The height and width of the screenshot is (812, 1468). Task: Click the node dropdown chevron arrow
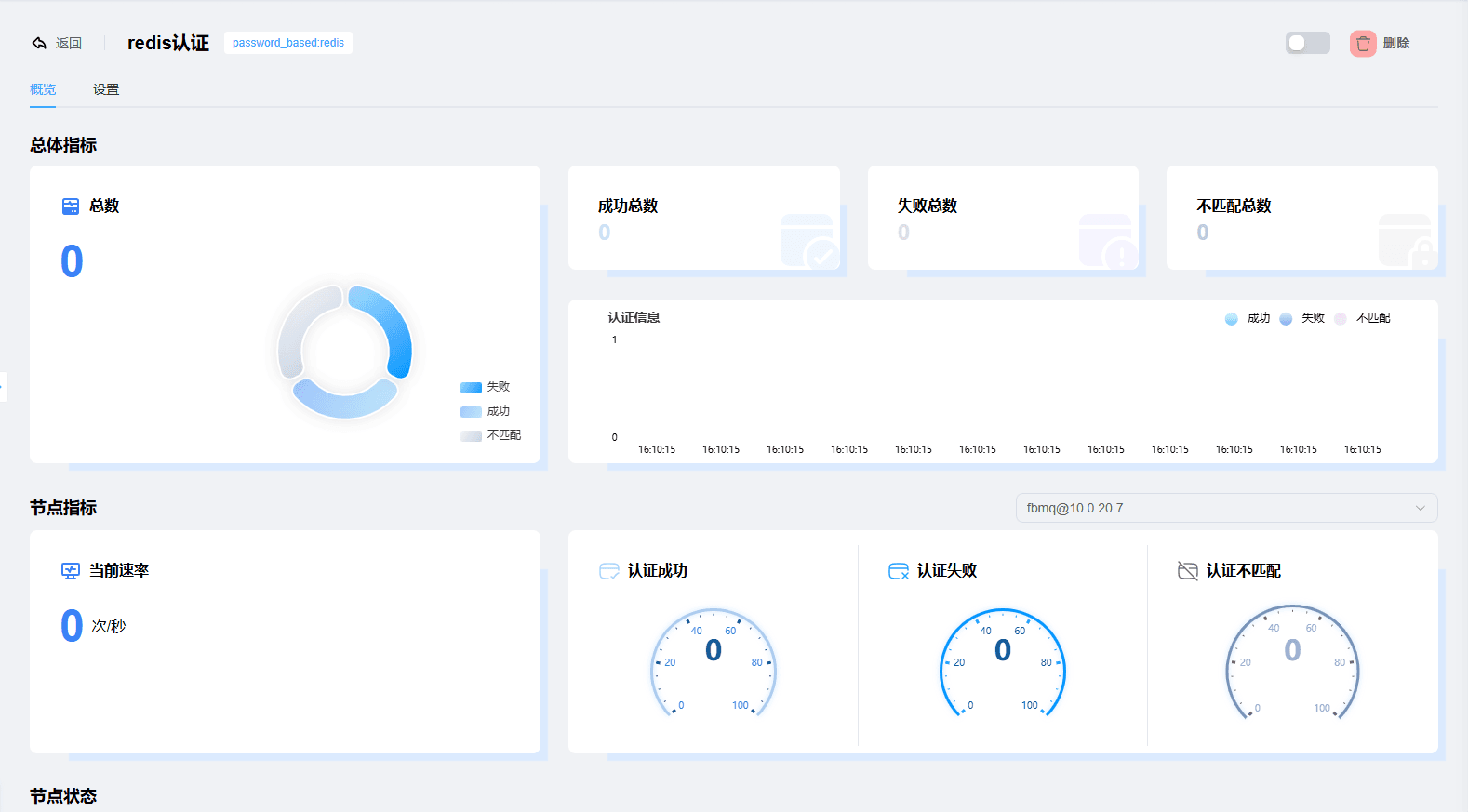pos(1421,508)
